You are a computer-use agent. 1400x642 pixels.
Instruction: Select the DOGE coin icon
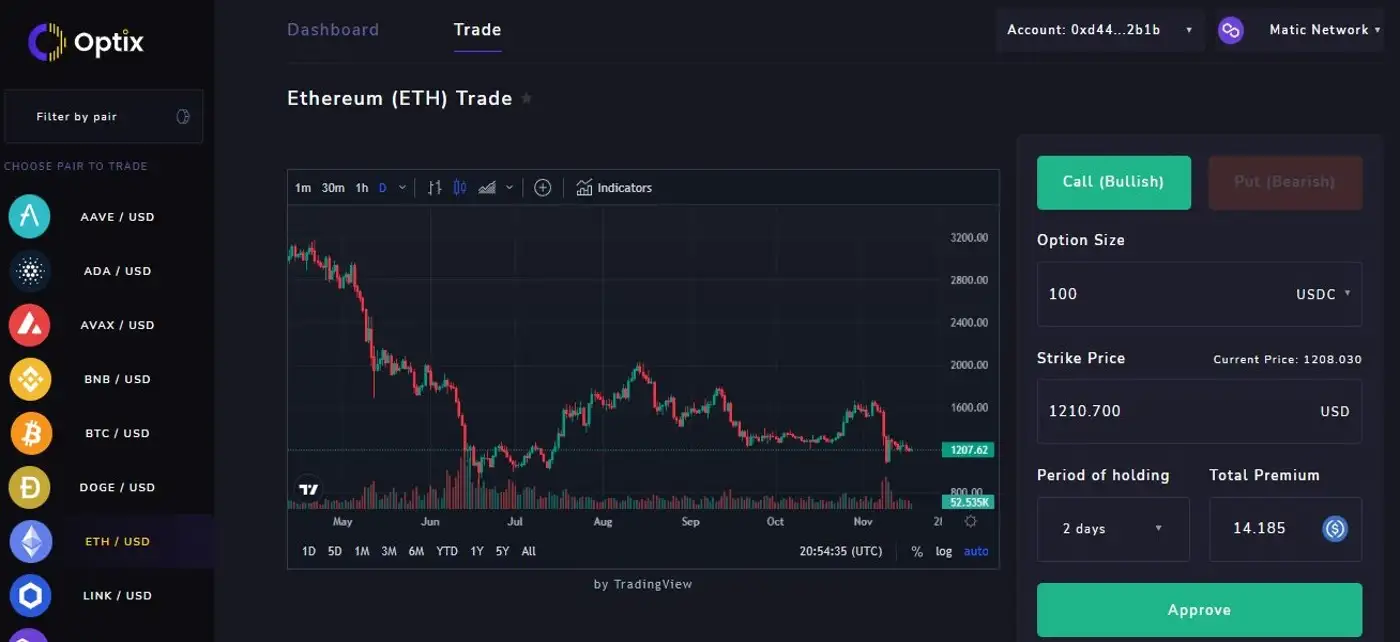30,488
